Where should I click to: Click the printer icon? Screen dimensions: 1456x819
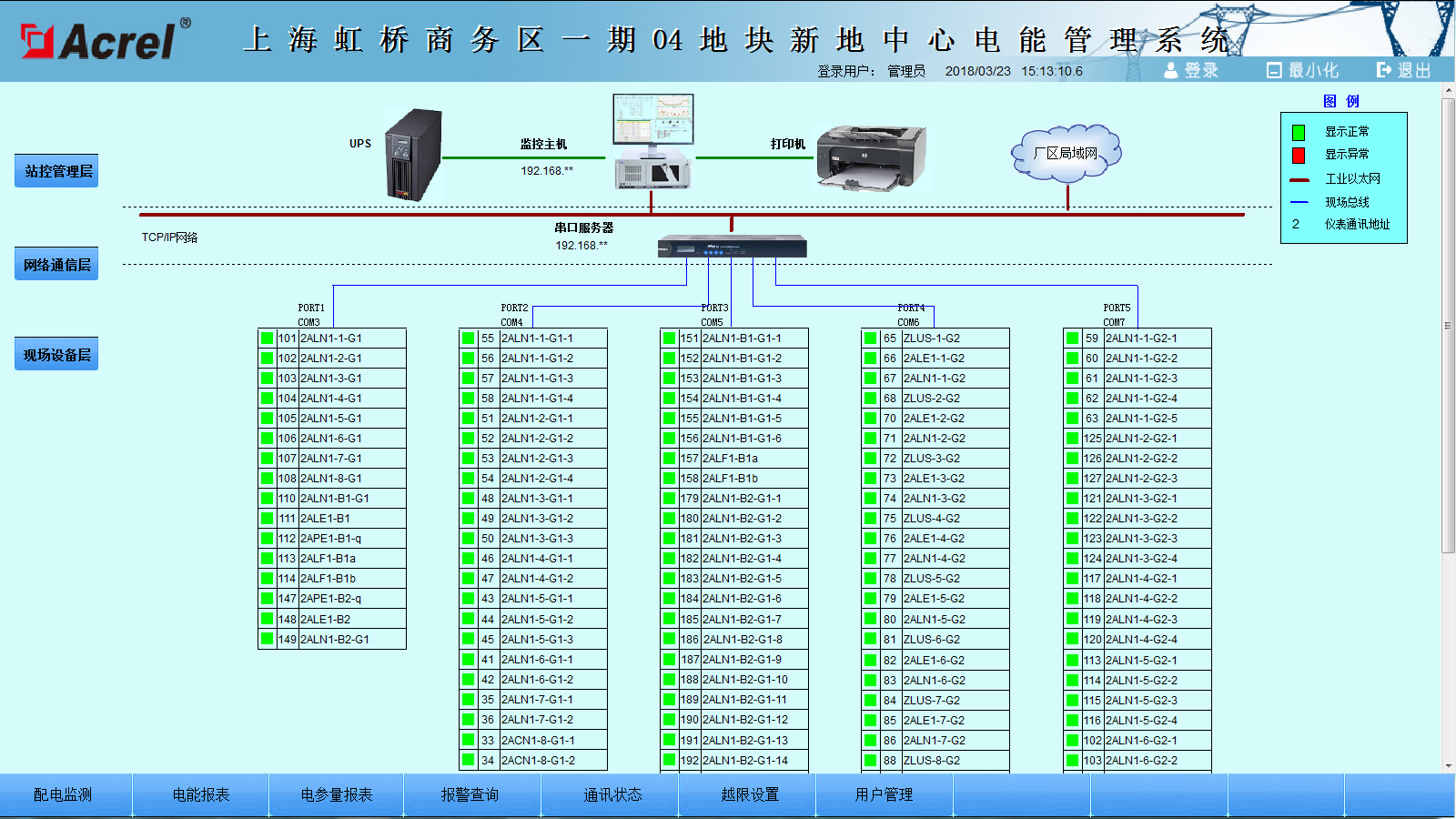tap(871, 158)
